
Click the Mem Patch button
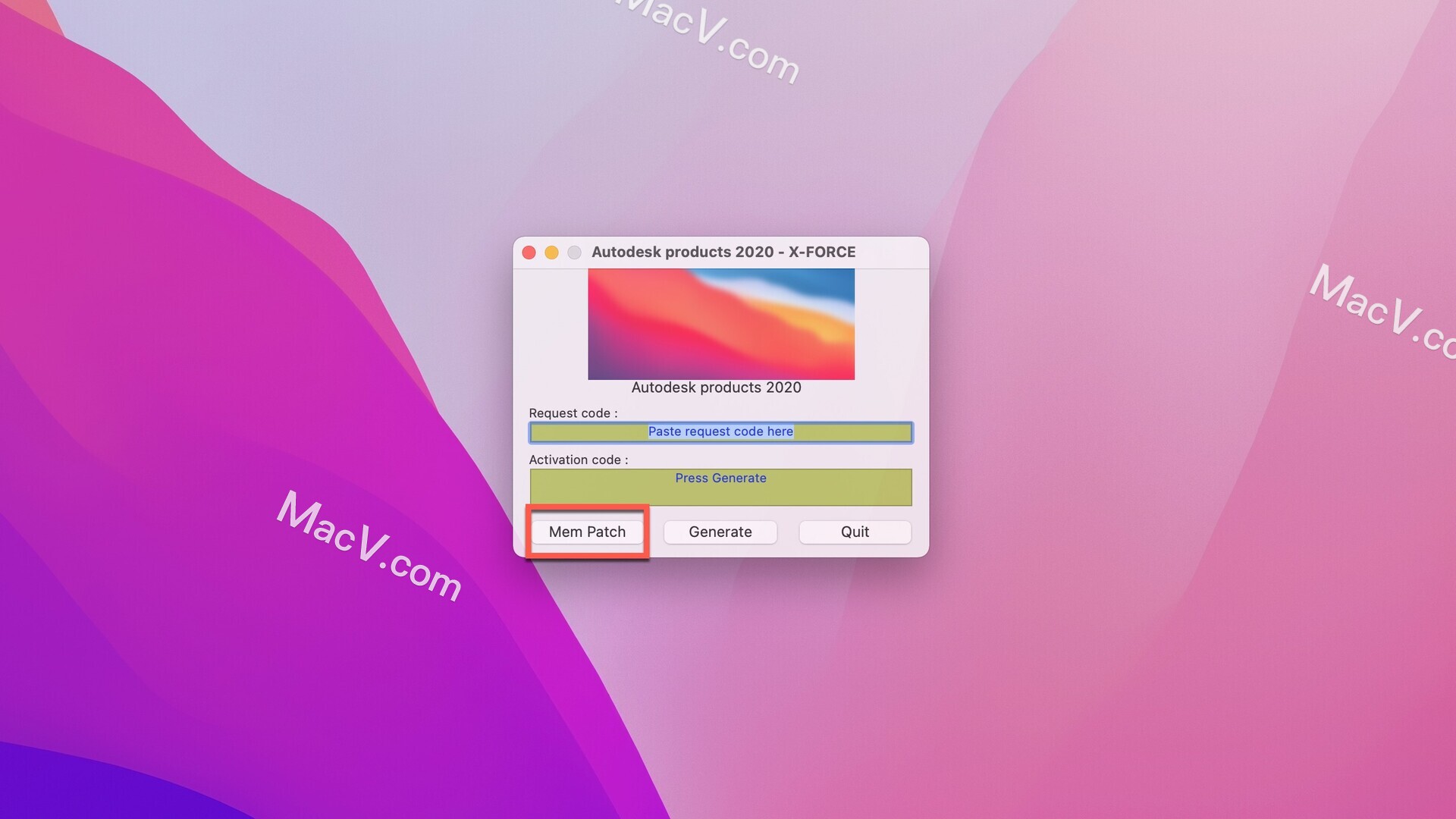coord(587,531)
